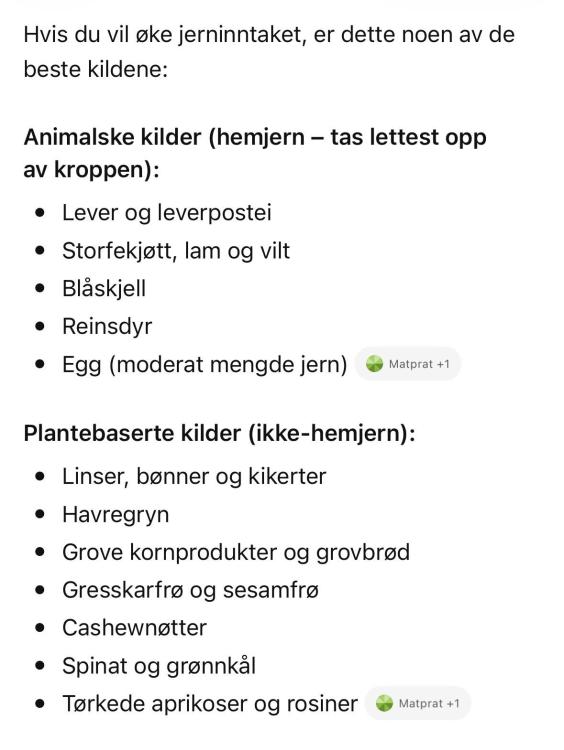Click the text Egg (moderat mengde jern)
This screenshot has width=564, height=750.
coord(205,364)
